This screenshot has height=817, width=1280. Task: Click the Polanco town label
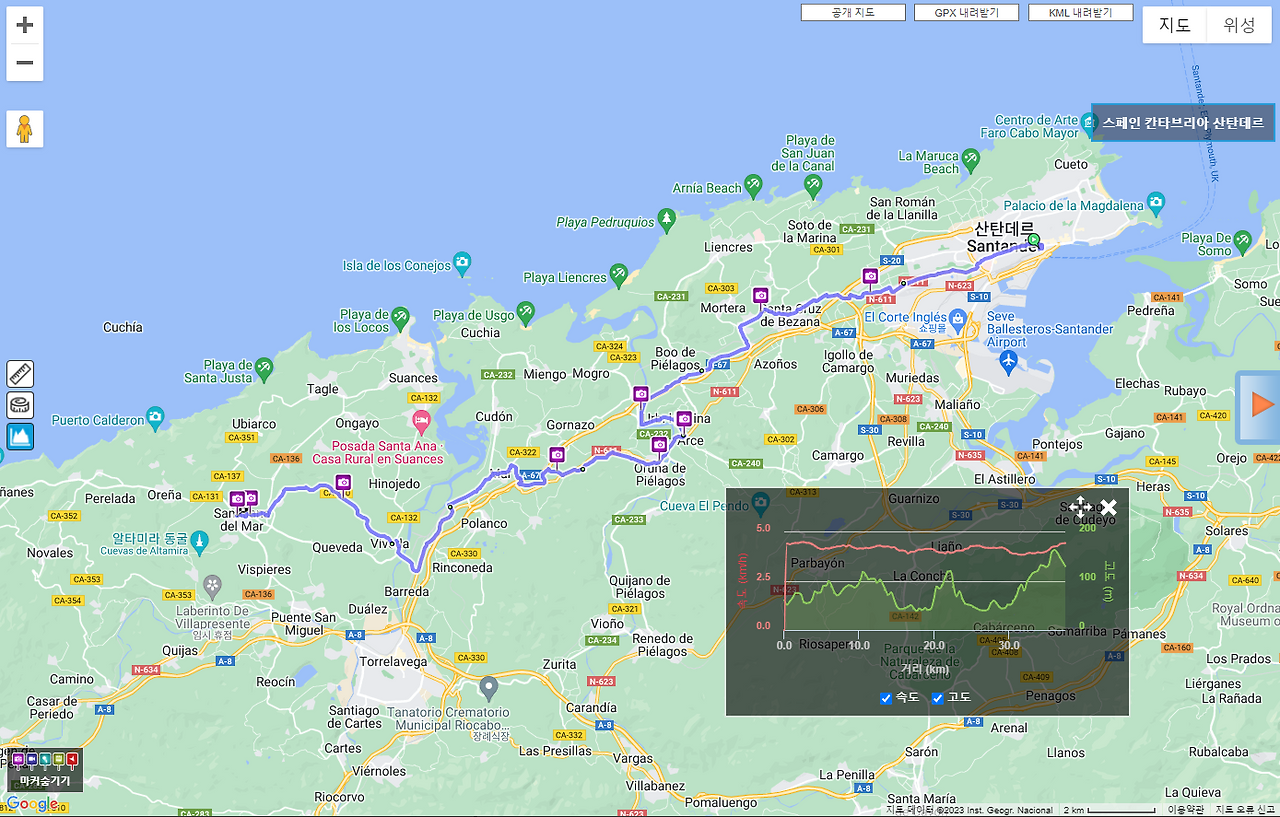pyautogui.click(x=484, y=523)
